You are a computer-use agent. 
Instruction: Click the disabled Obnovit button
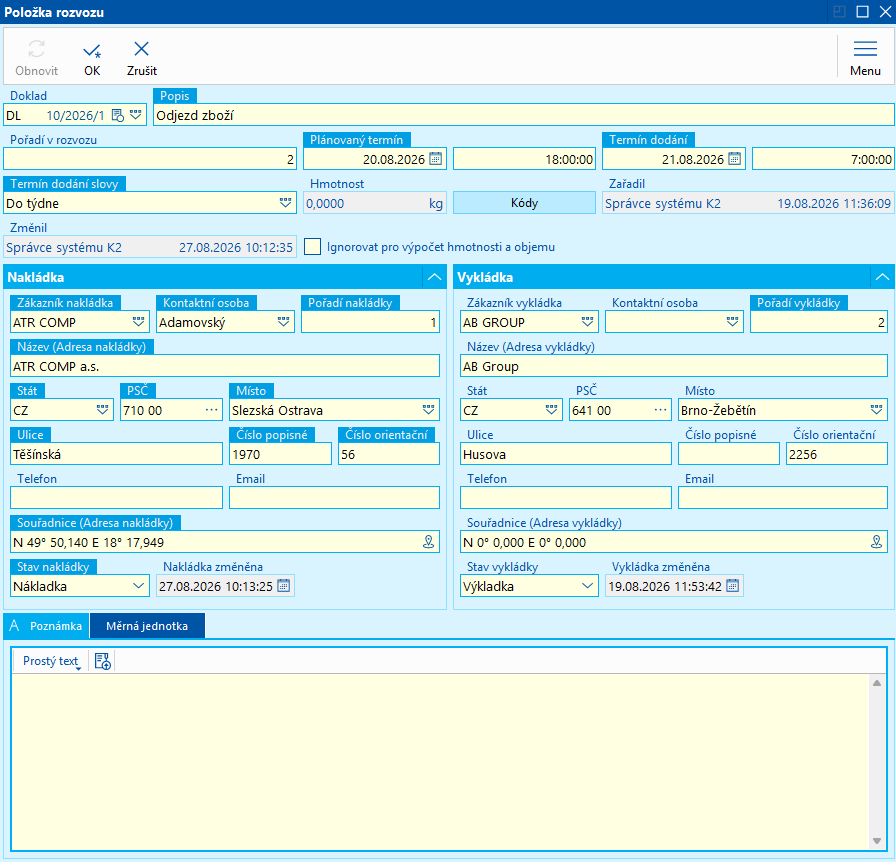37,57
